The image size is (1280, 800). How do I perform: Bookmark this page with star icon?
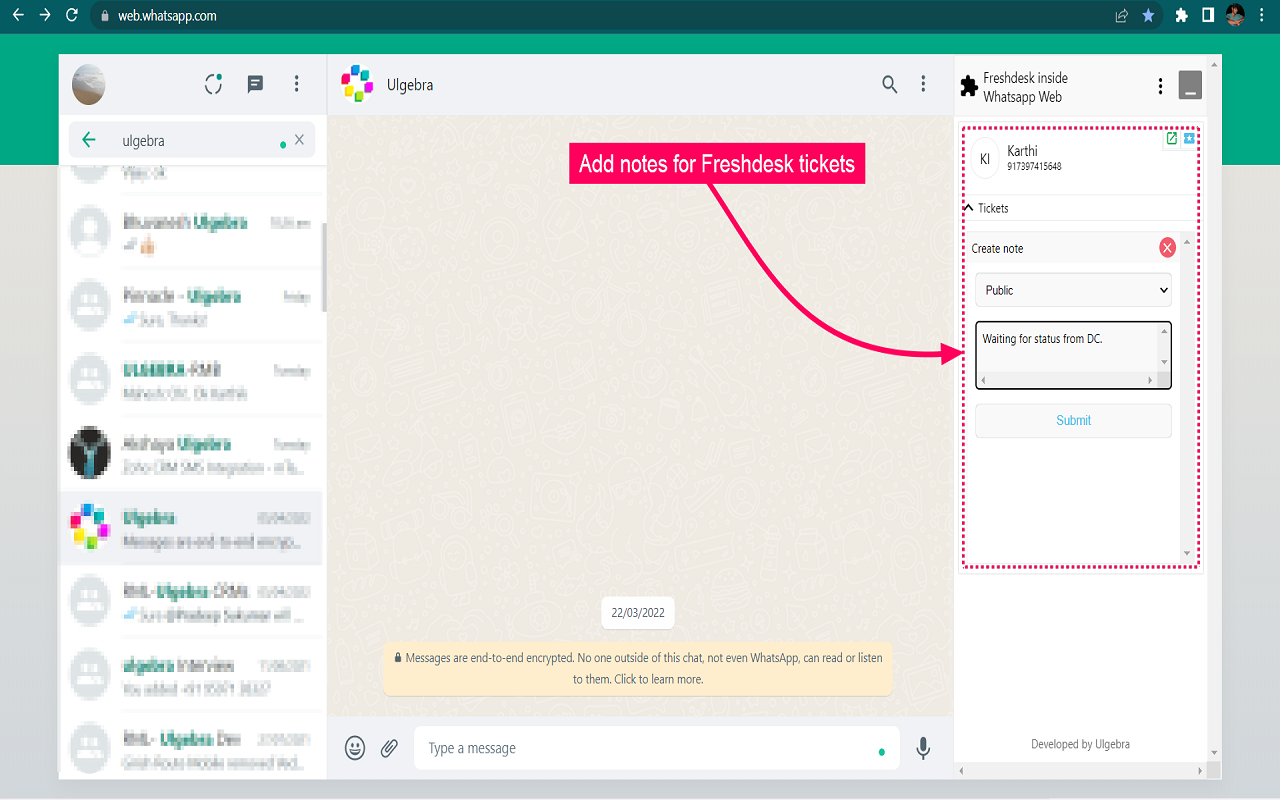1149,16
